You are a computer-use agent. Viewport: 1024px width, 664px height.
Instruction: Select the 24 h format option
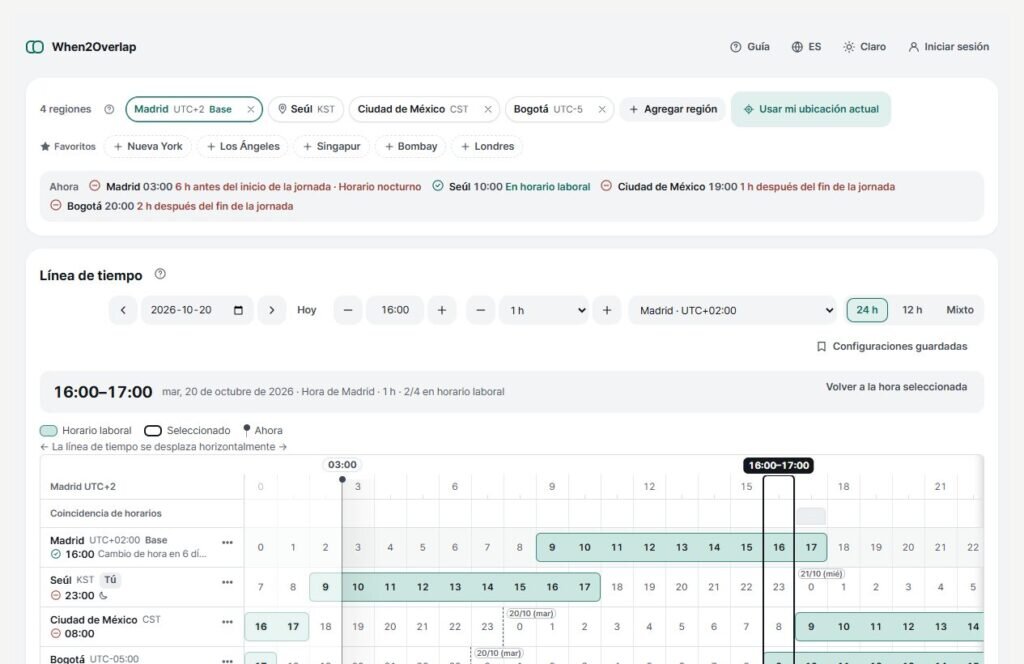click(867, 310)
